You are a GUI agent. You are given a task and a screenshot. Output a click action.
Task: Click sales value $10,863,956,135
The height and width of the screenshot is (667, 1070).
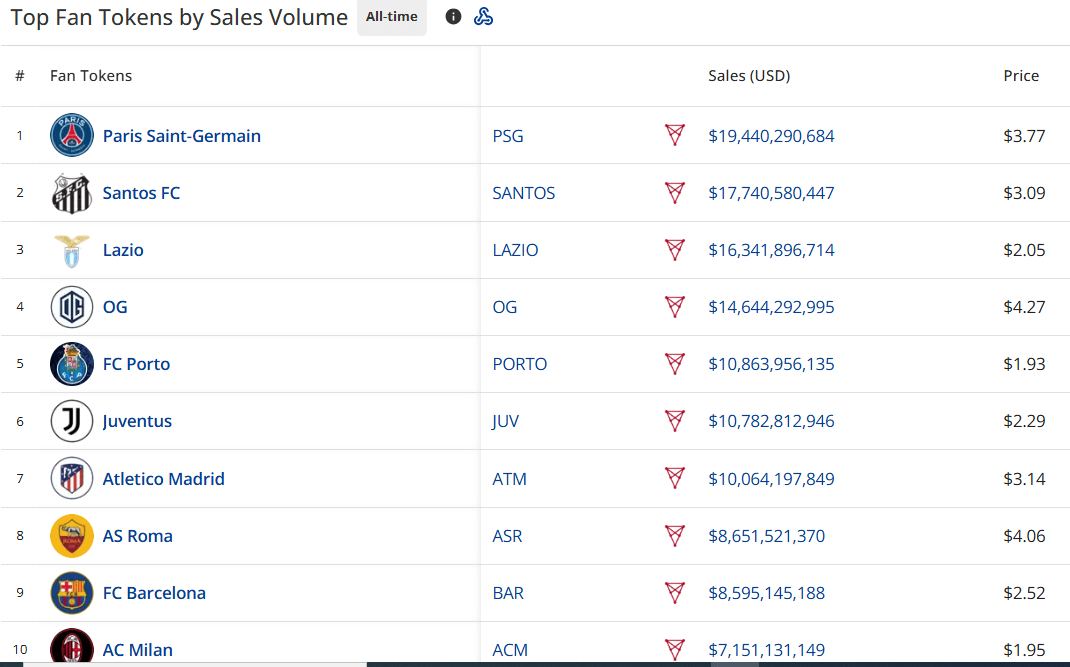771,364
